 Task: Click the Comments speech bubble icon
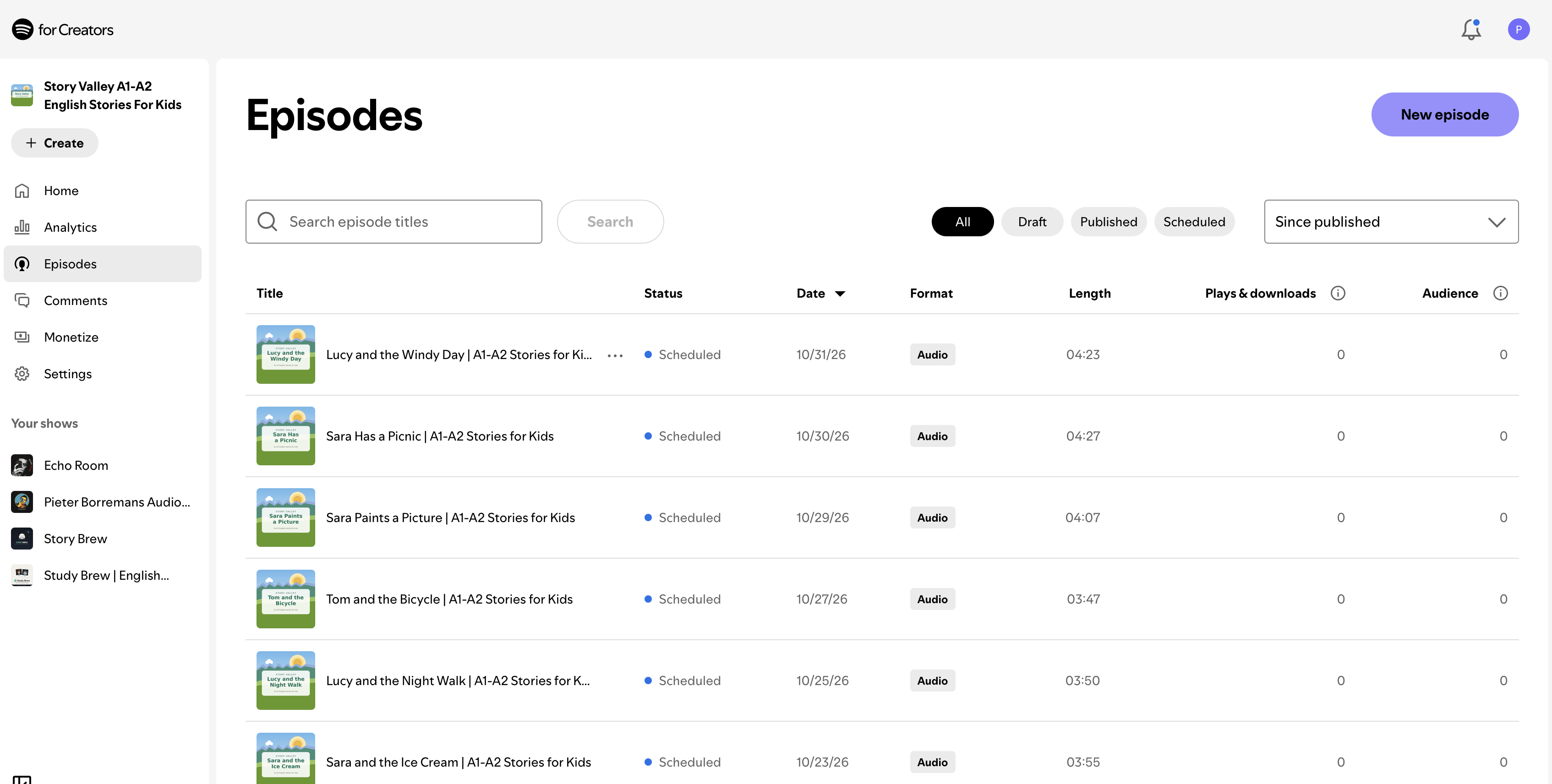[22, 300]
